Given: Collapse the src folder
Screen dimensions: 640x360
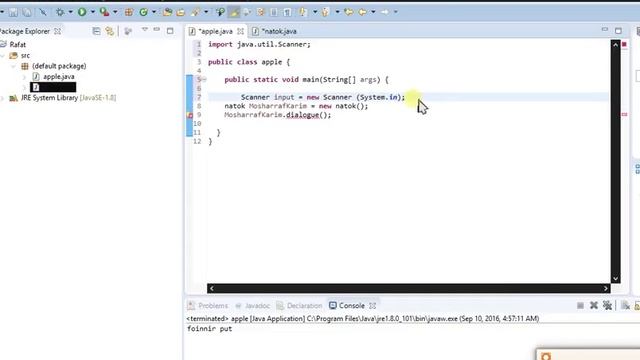Looking at the screenshot, I should coord(3,55).
